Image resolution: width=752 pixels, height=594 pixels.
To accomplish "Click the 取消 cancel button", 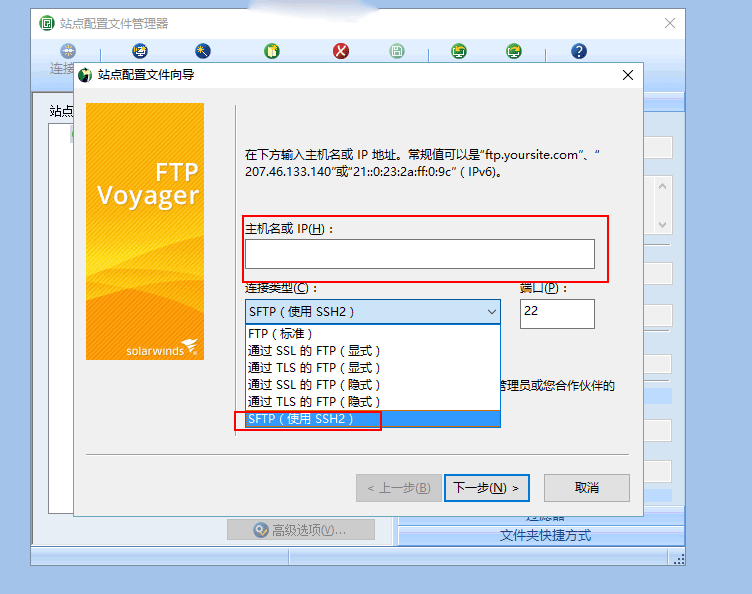I will tap(587, 488).
